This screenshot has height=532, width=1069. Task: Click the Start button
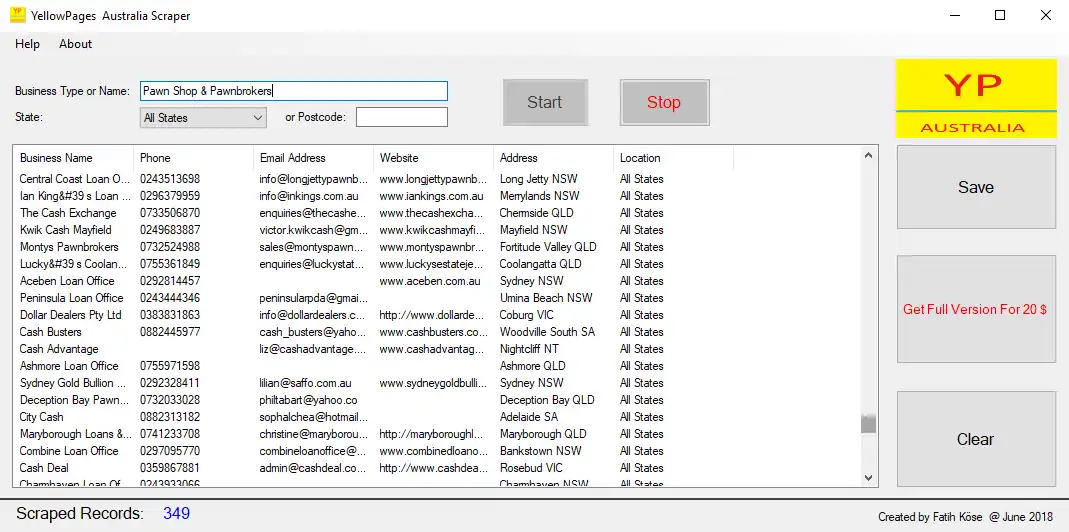pyautogui.click(x=545, y=102)
